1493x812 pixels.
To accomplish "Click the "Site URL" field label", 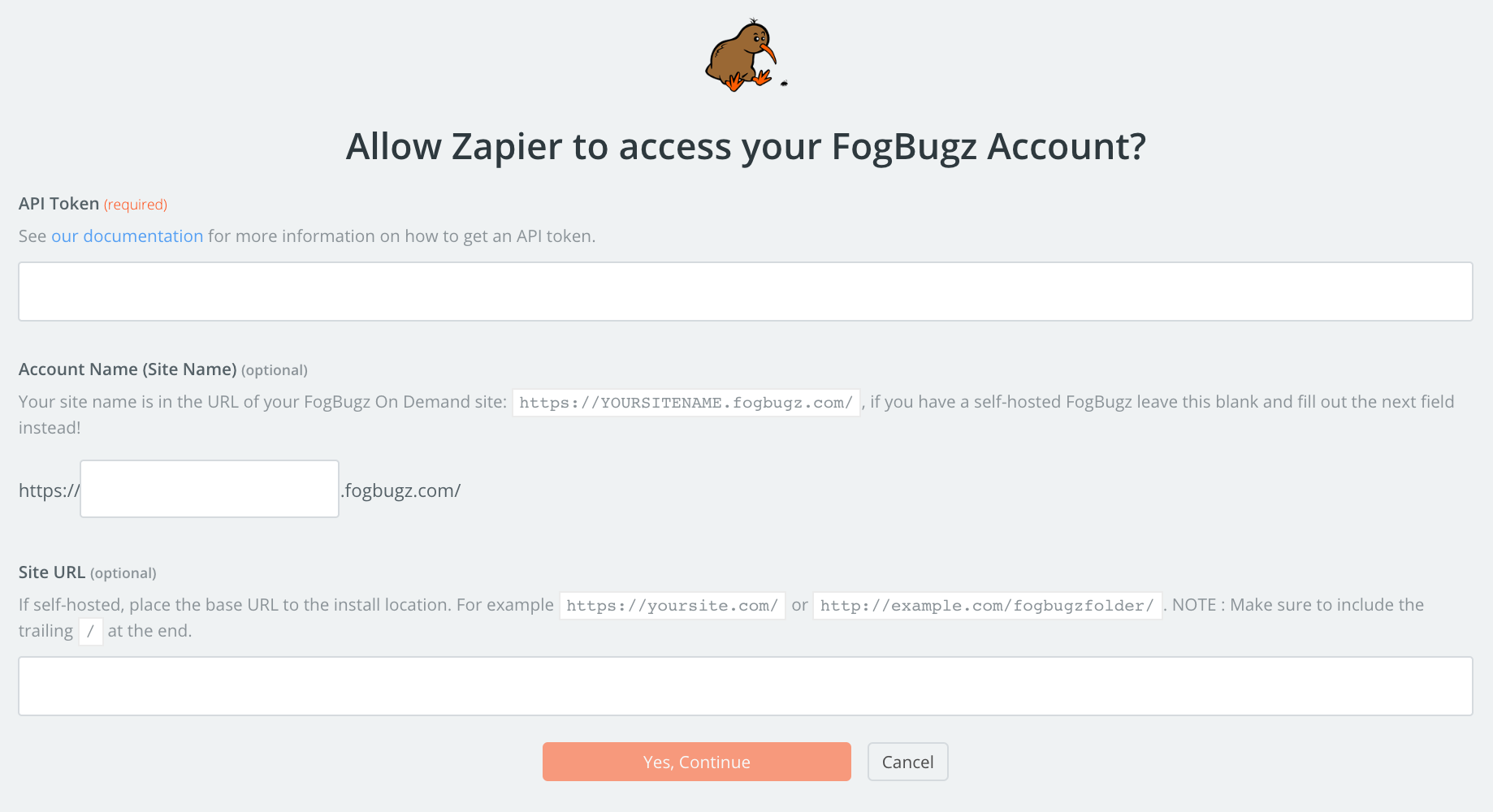I will click(52, 572).
